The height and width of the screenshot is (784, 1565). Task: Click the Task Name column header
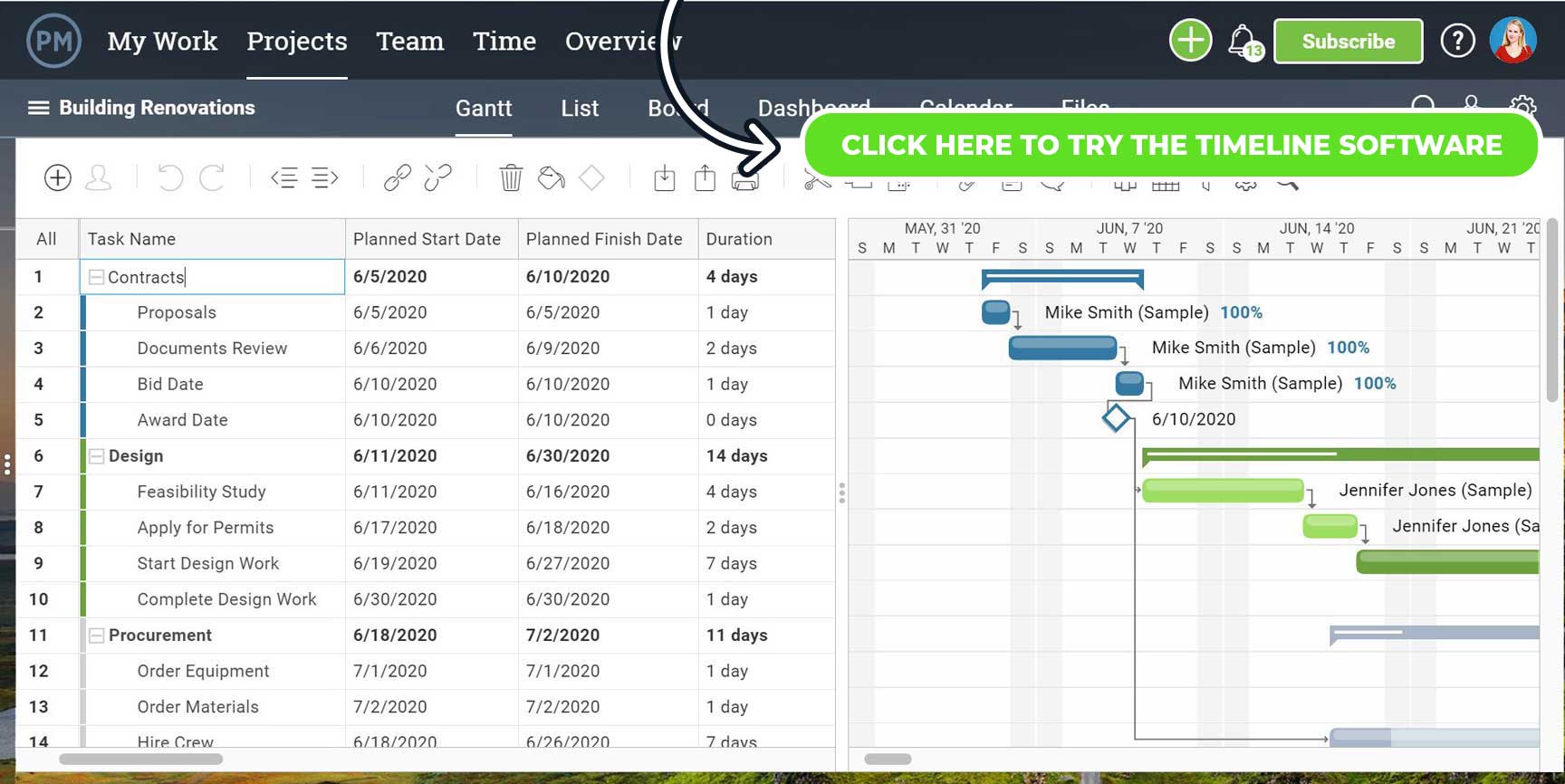(212, 239)
